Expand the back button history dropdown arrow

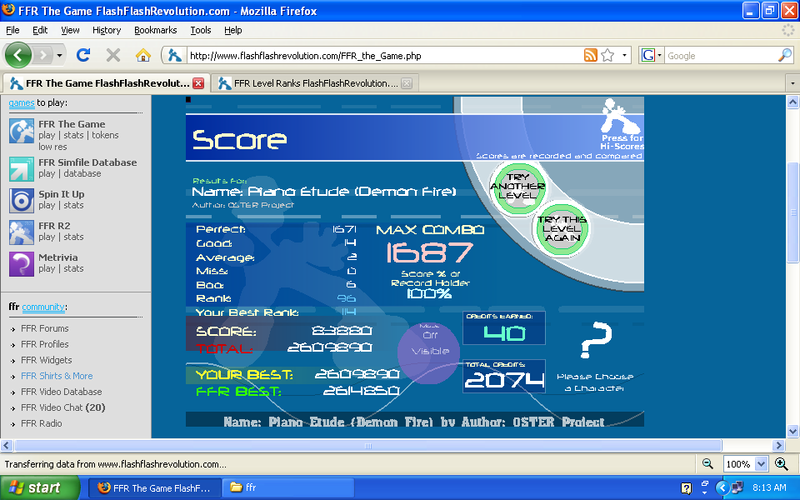[x=58, y=55]
